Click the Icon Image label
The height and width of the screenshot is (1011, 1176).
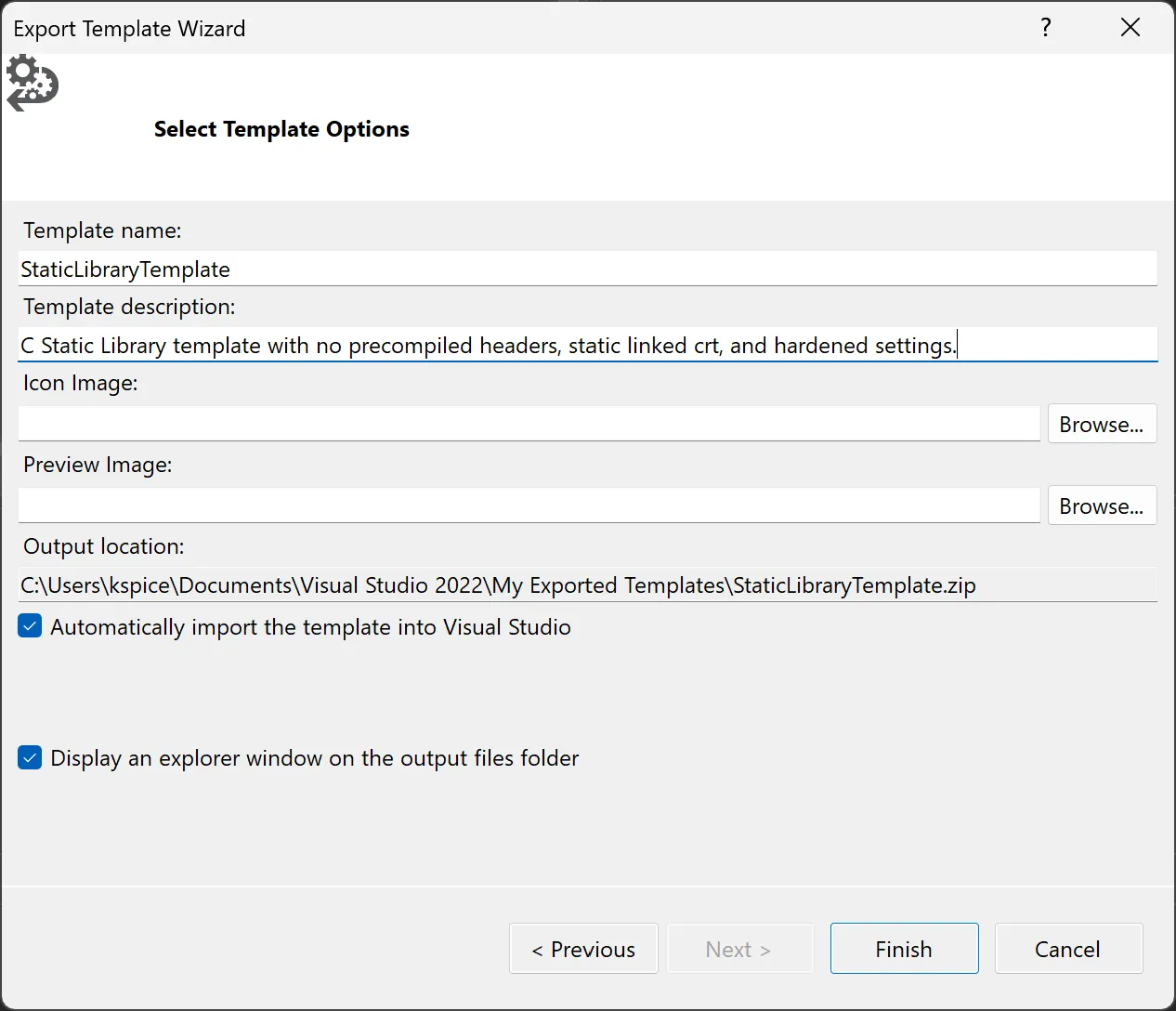click(80, 383)
